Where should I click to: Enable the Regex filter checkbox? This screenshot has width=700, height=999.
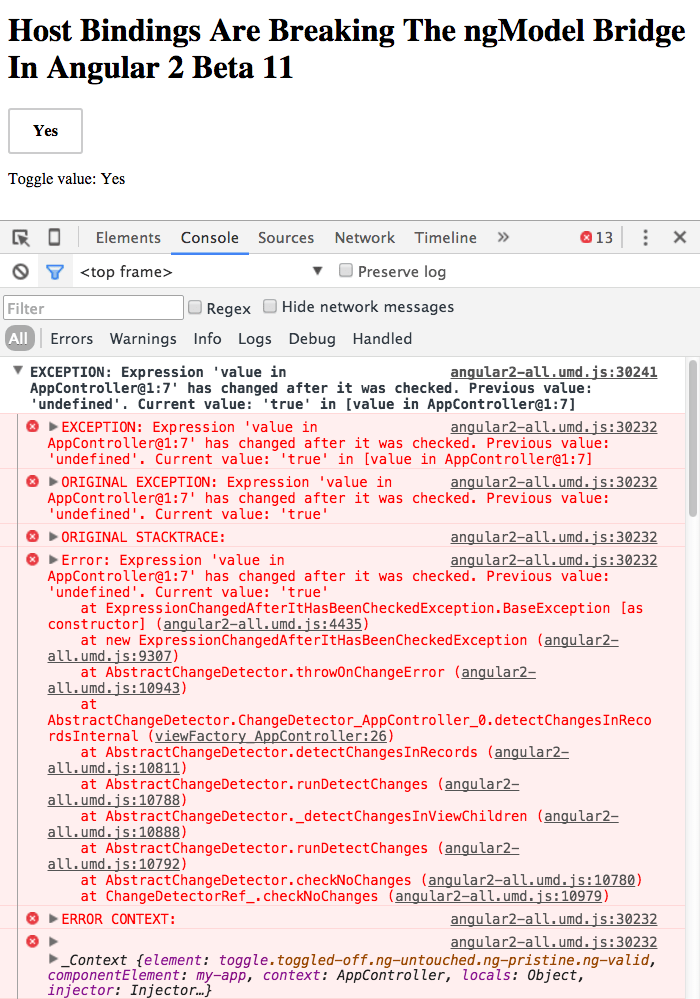click(x=195, y=307)
